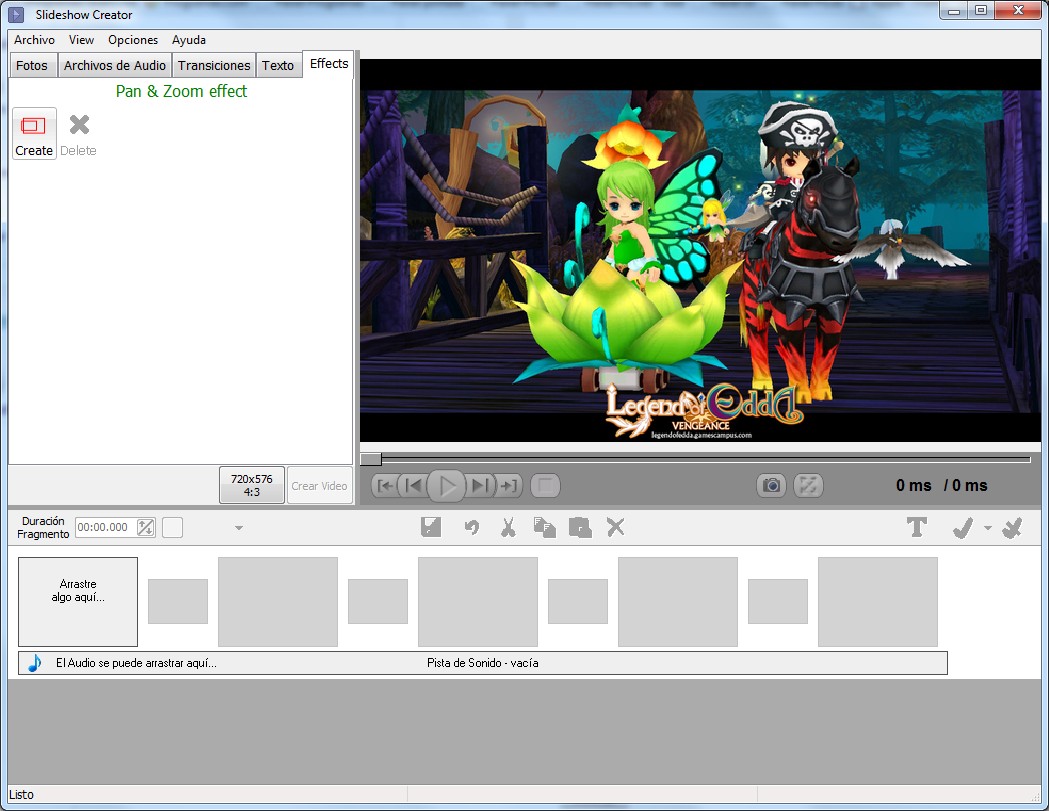Click the Create pan & zoom effect button
The height and width of the screenshot is (811, 1049).
34,134
